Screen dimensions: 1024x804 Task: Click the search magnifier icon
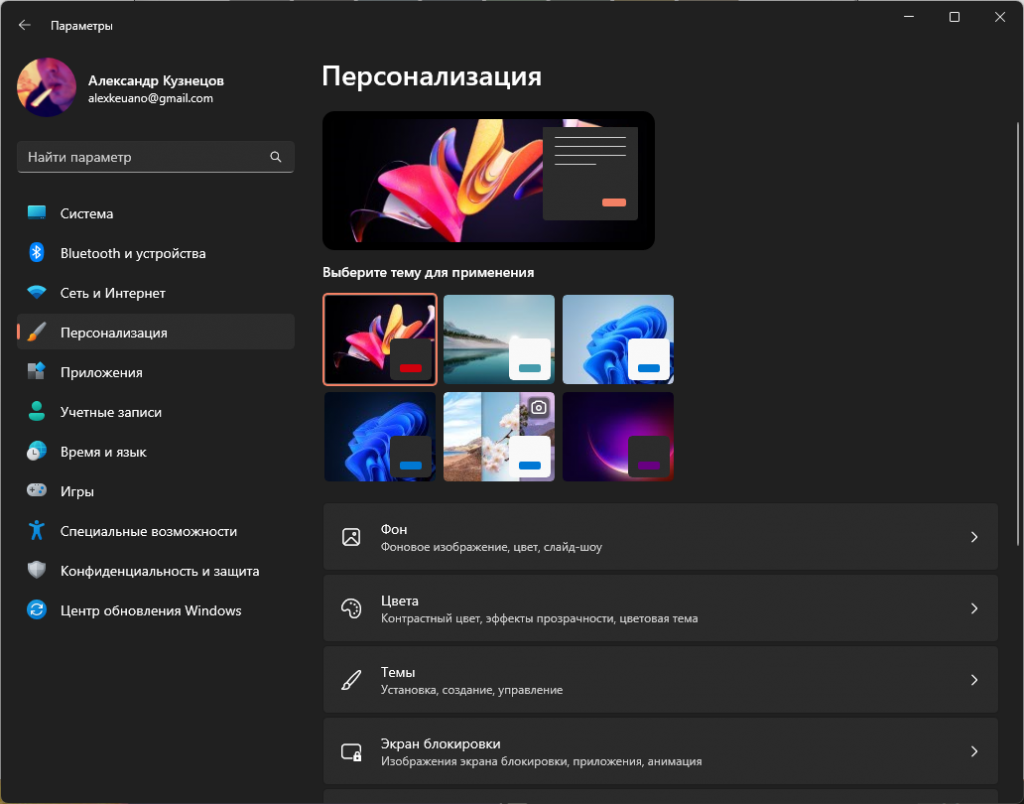point(276,157)
